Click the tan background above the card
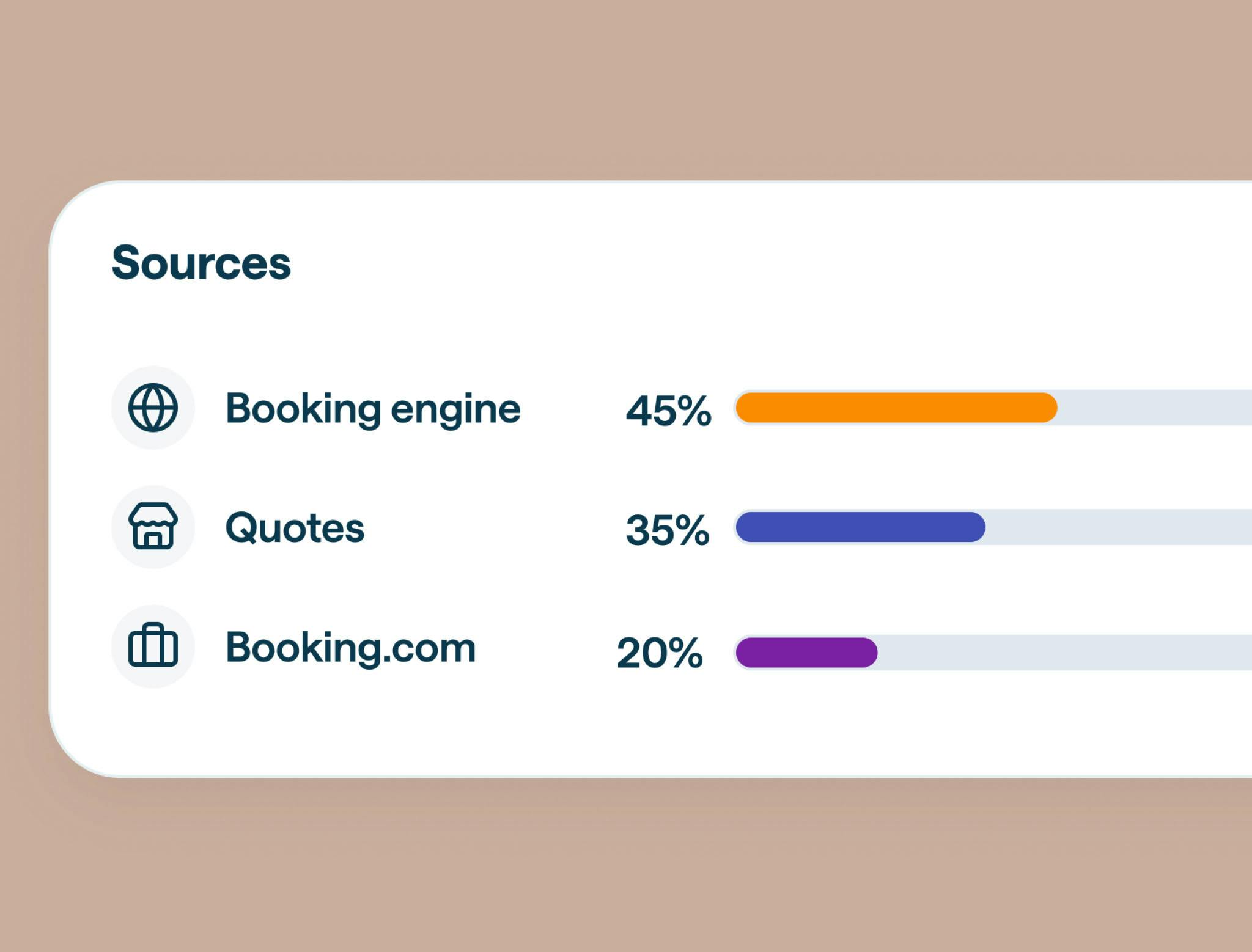Screen dimensions: 1252x952 point(611,92)
